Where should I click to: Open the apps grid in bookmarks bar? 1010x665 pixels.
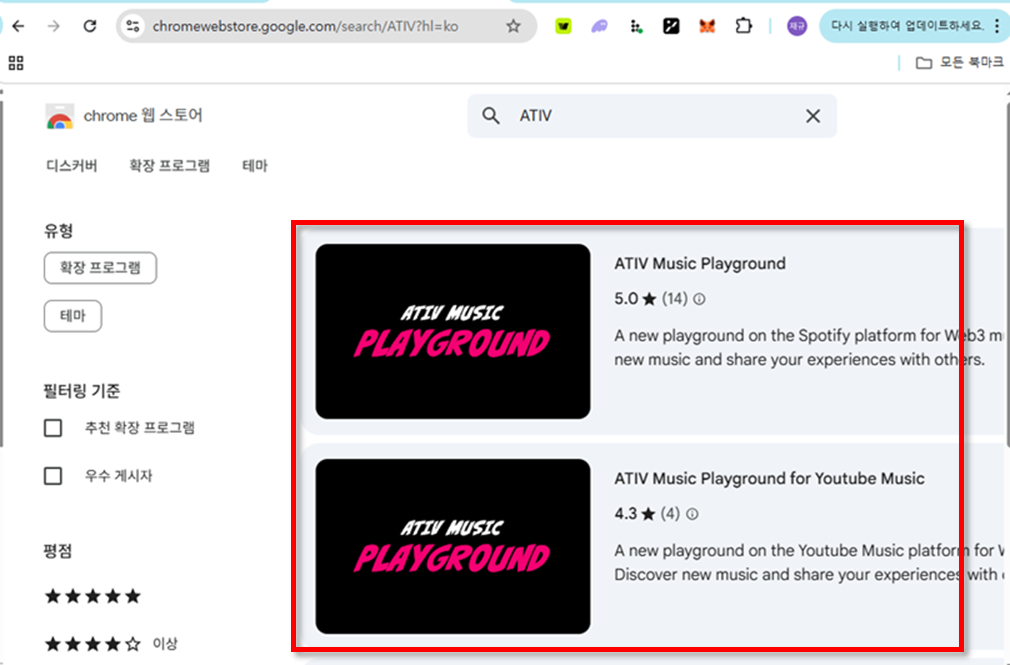click(x=16, y=63)
